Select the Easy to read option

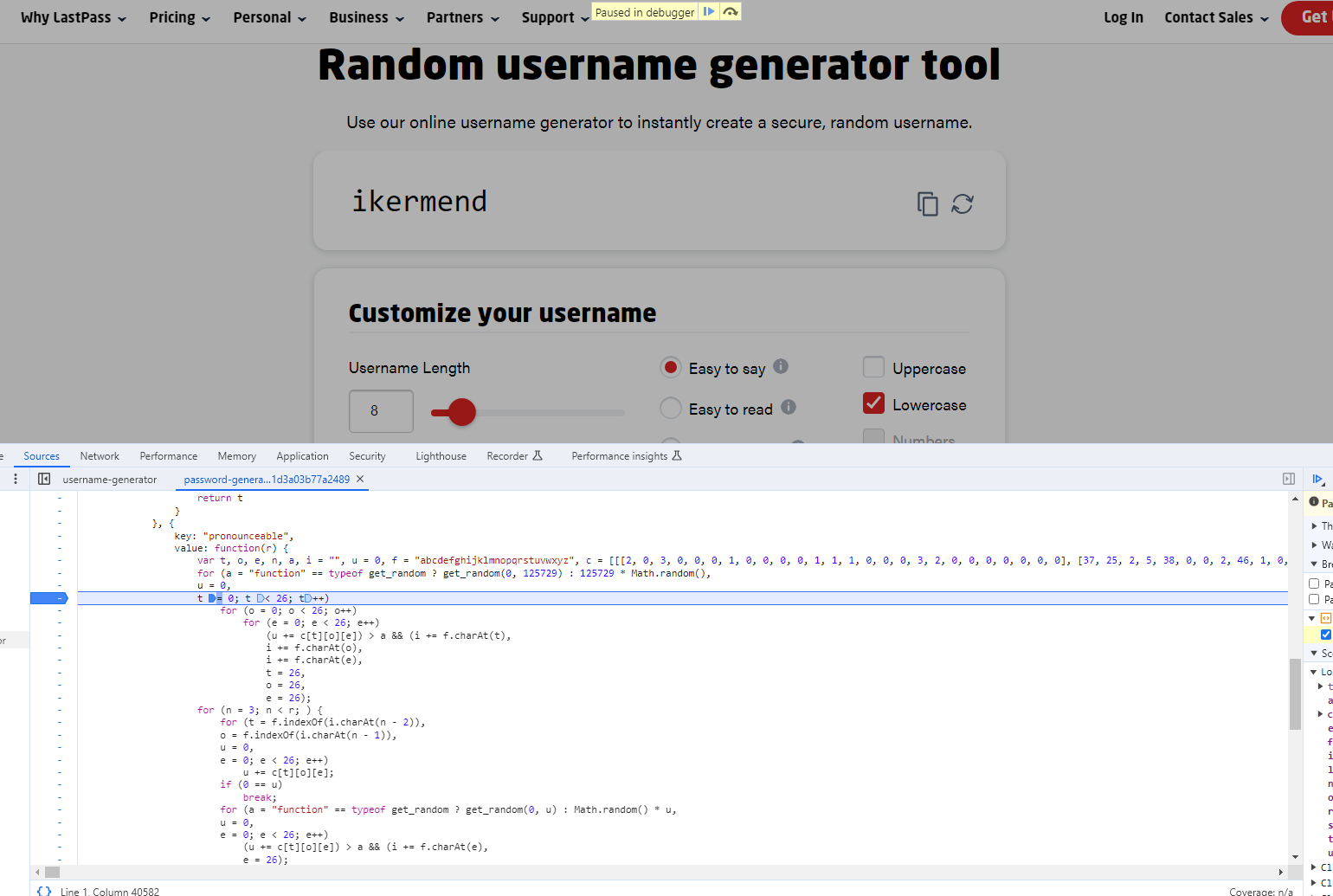[671, 408]
